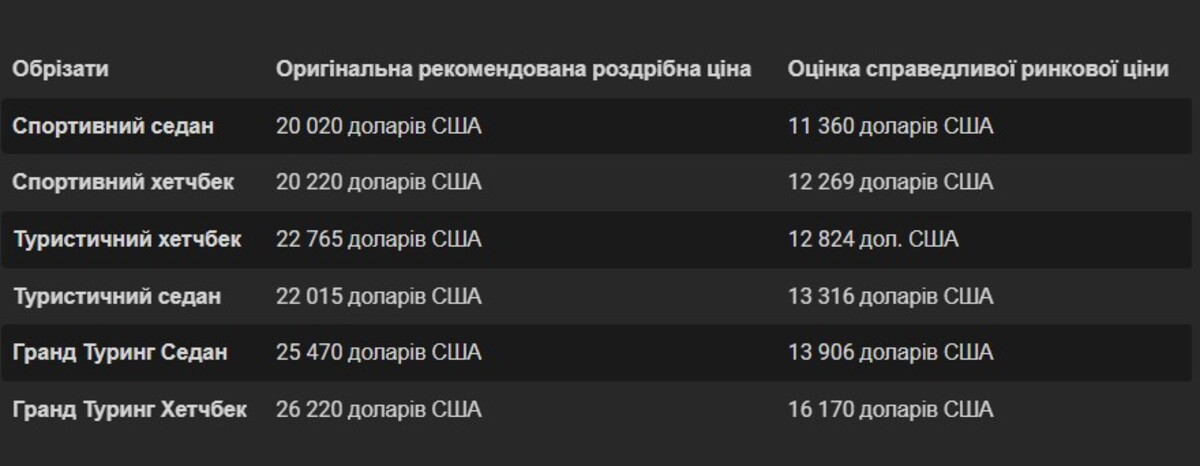Click the 20 020 доларів США price
This screenshot has width=1200, height=466.
coord(378,126)
